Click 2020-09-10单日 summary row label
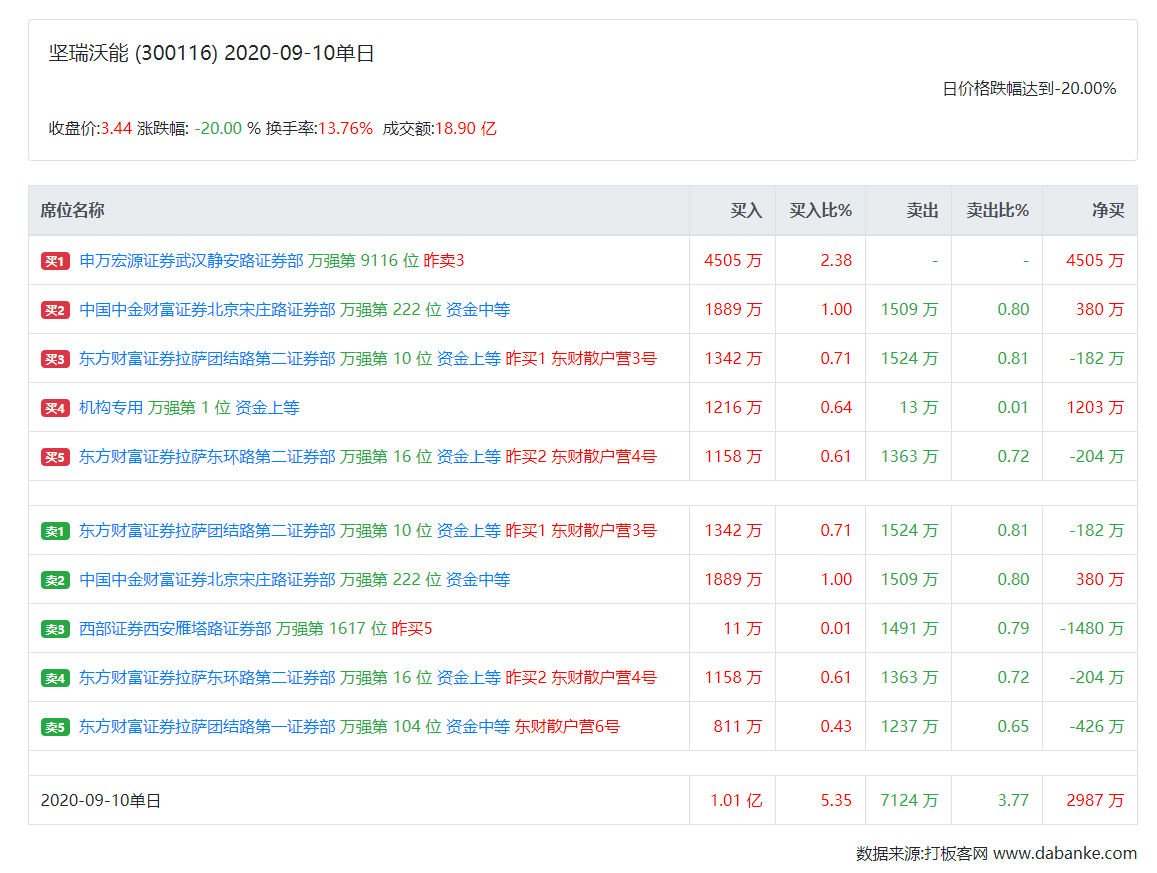1157x873 pixels. coord(100,801)
